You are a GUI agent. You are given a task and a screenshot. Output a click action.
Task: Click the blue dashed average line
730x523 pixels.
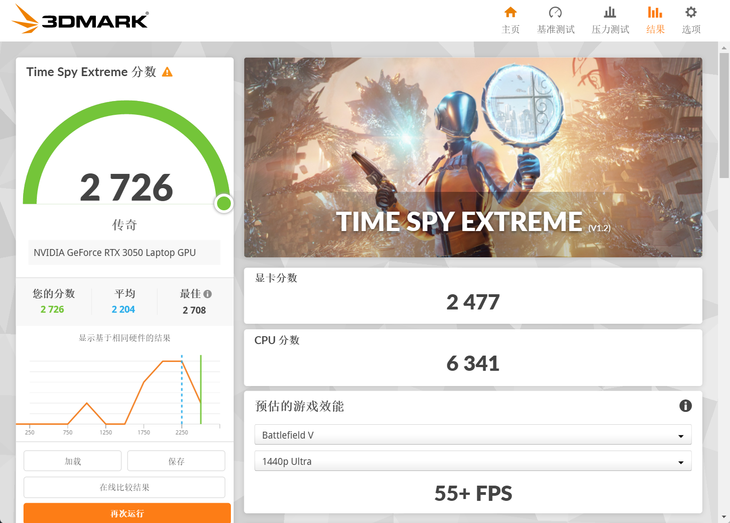coord(182,389)
